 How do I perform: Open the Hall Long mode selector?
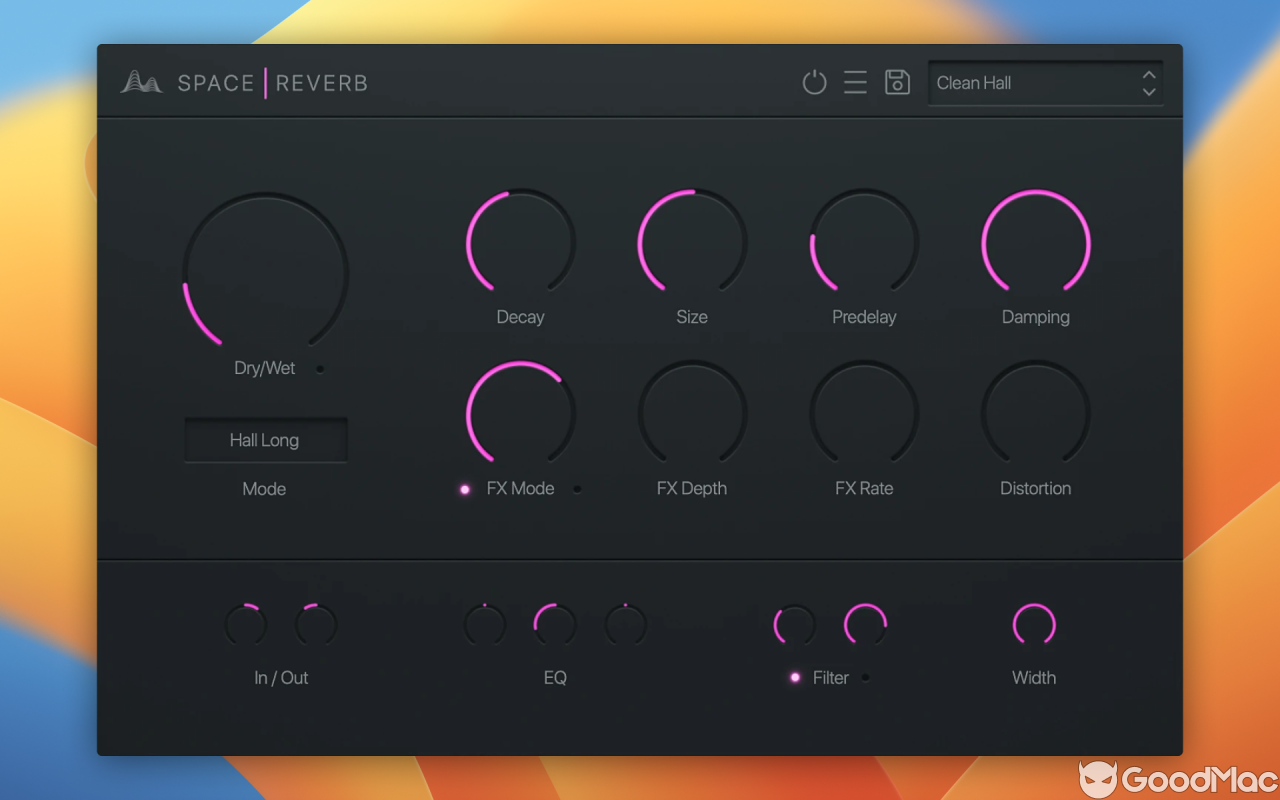(264, 440)
